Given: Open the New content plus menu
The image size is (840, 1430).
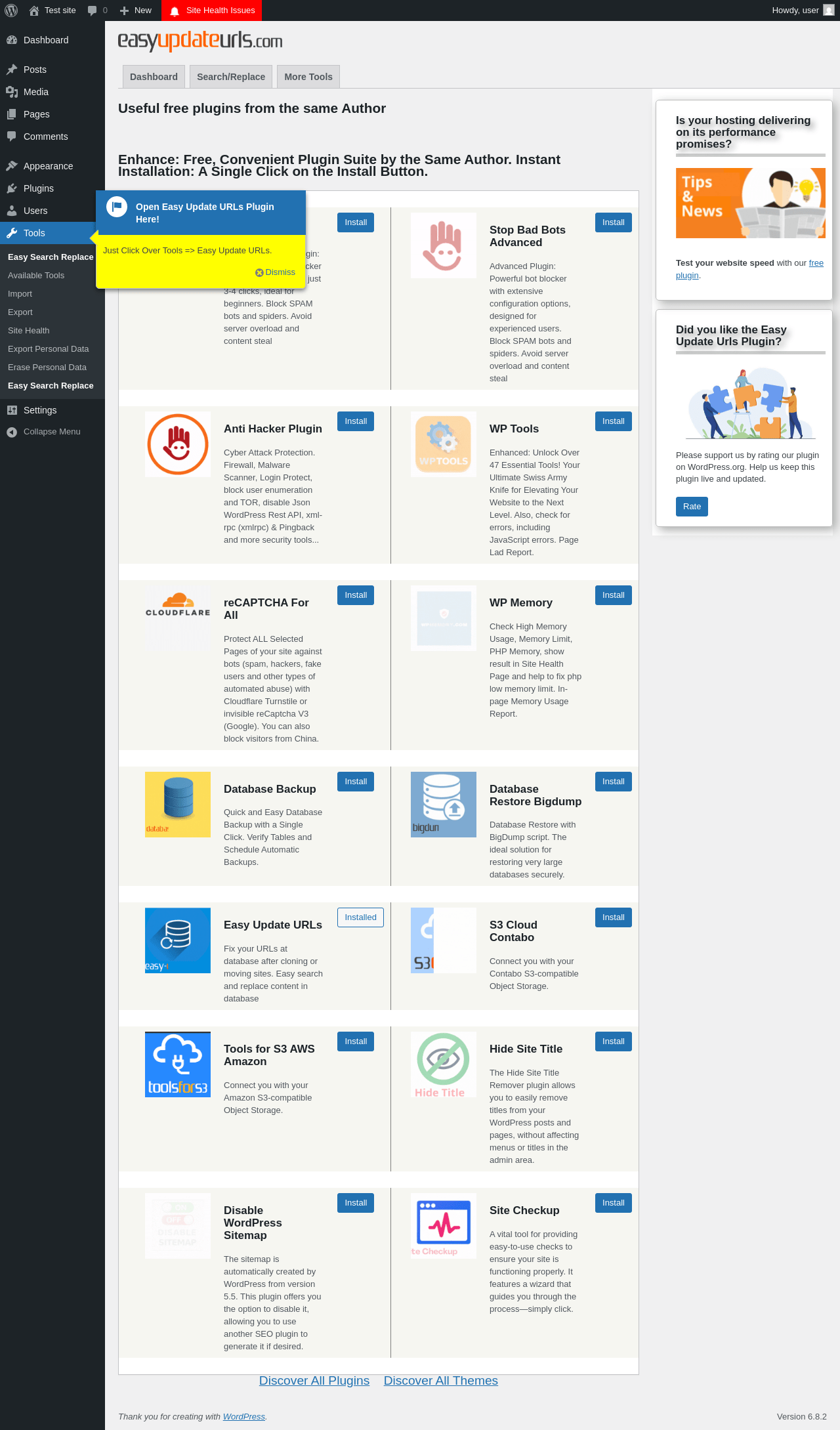Looking at the screenshot, I should (124, 11).
